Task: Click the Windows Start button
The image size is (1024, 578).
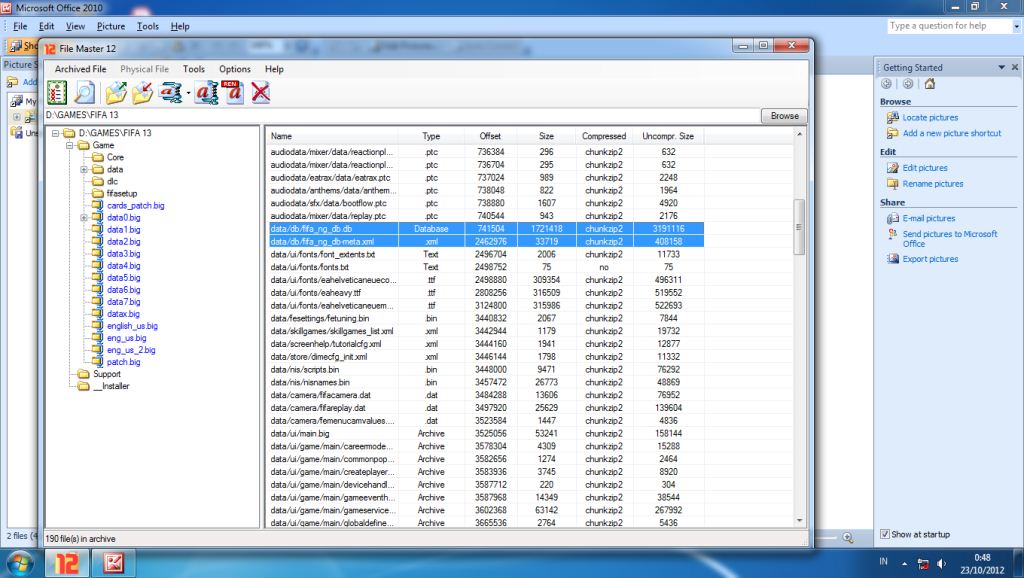Action: coord(19,563)
